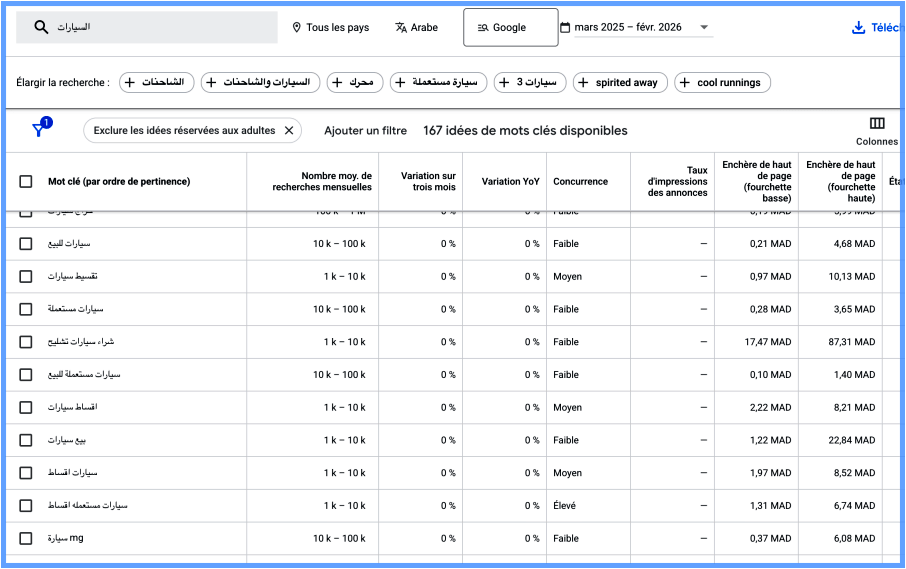This screenshot has height=569, width=906.
Task: Select all keywords header checkbox
Action: [x=26, y=181]
